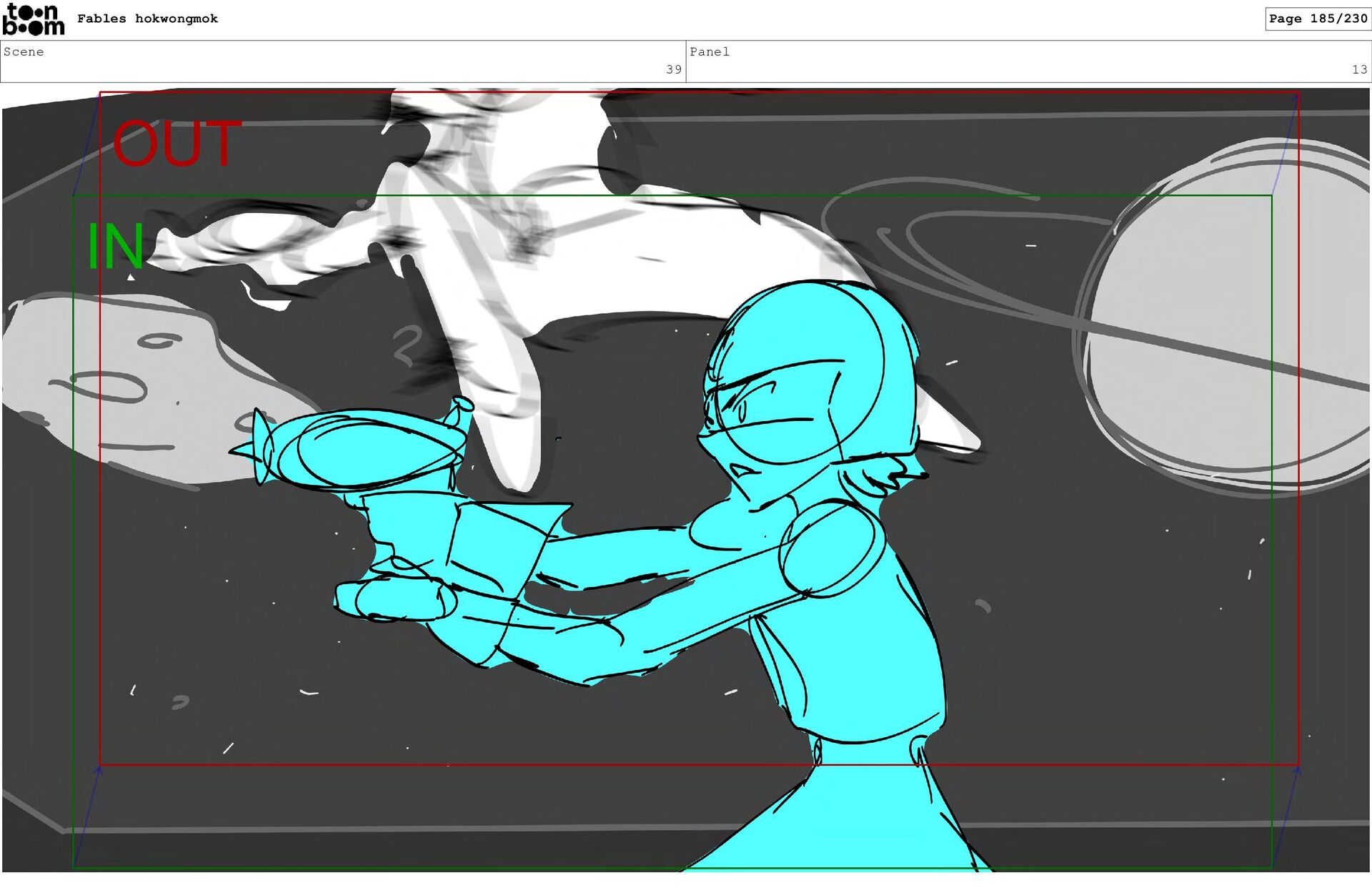The height and width of the screenshot is (888, 1372).
Task: Select panel number 13
Action: coord(1358,69)
